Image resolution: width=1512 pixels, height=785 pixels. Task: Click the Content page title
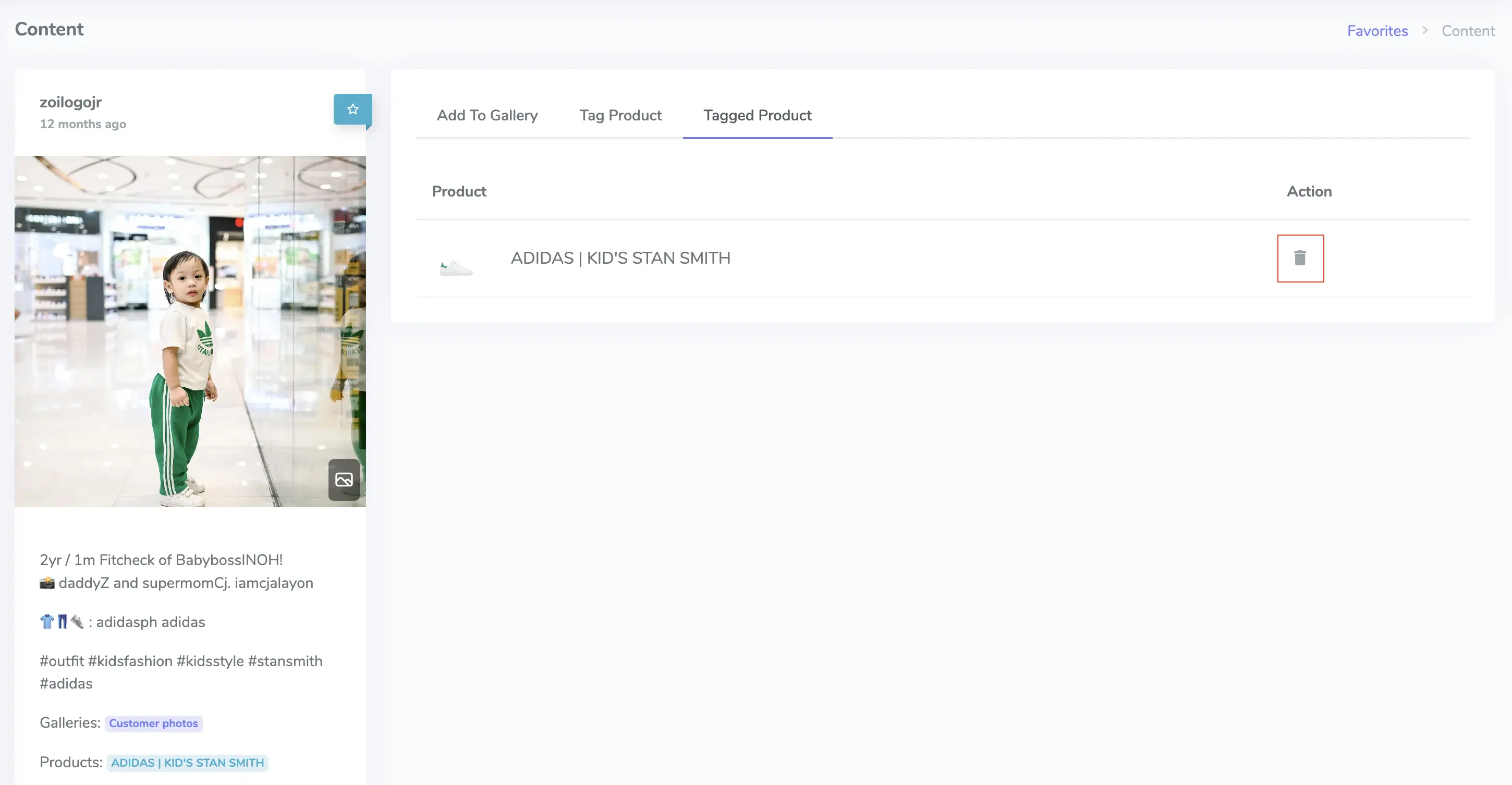[x=50, y=28]
